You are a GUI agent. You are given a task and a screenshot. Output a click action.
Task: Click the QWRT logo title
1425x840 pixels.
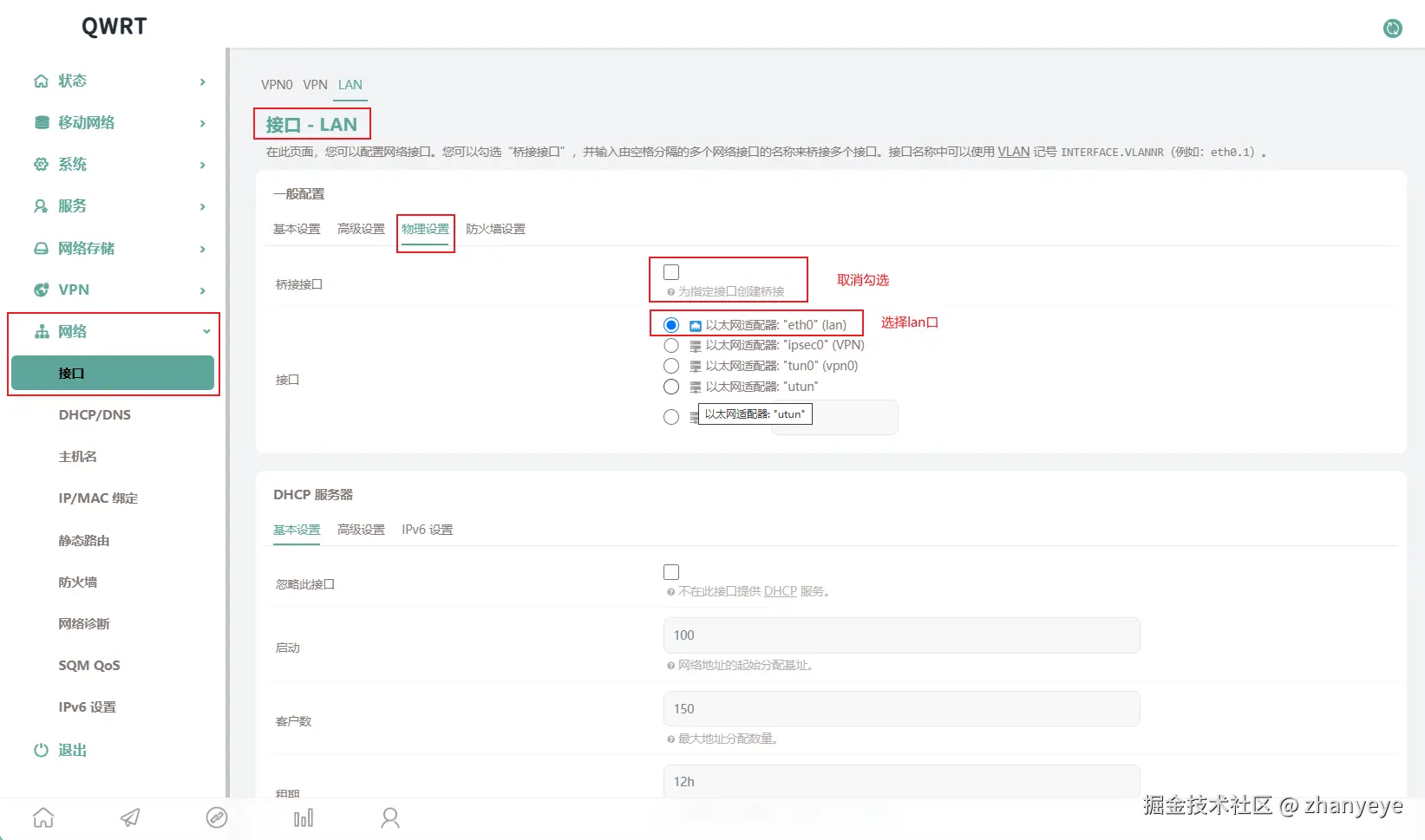pyautogui.click(x=114, y=26)
